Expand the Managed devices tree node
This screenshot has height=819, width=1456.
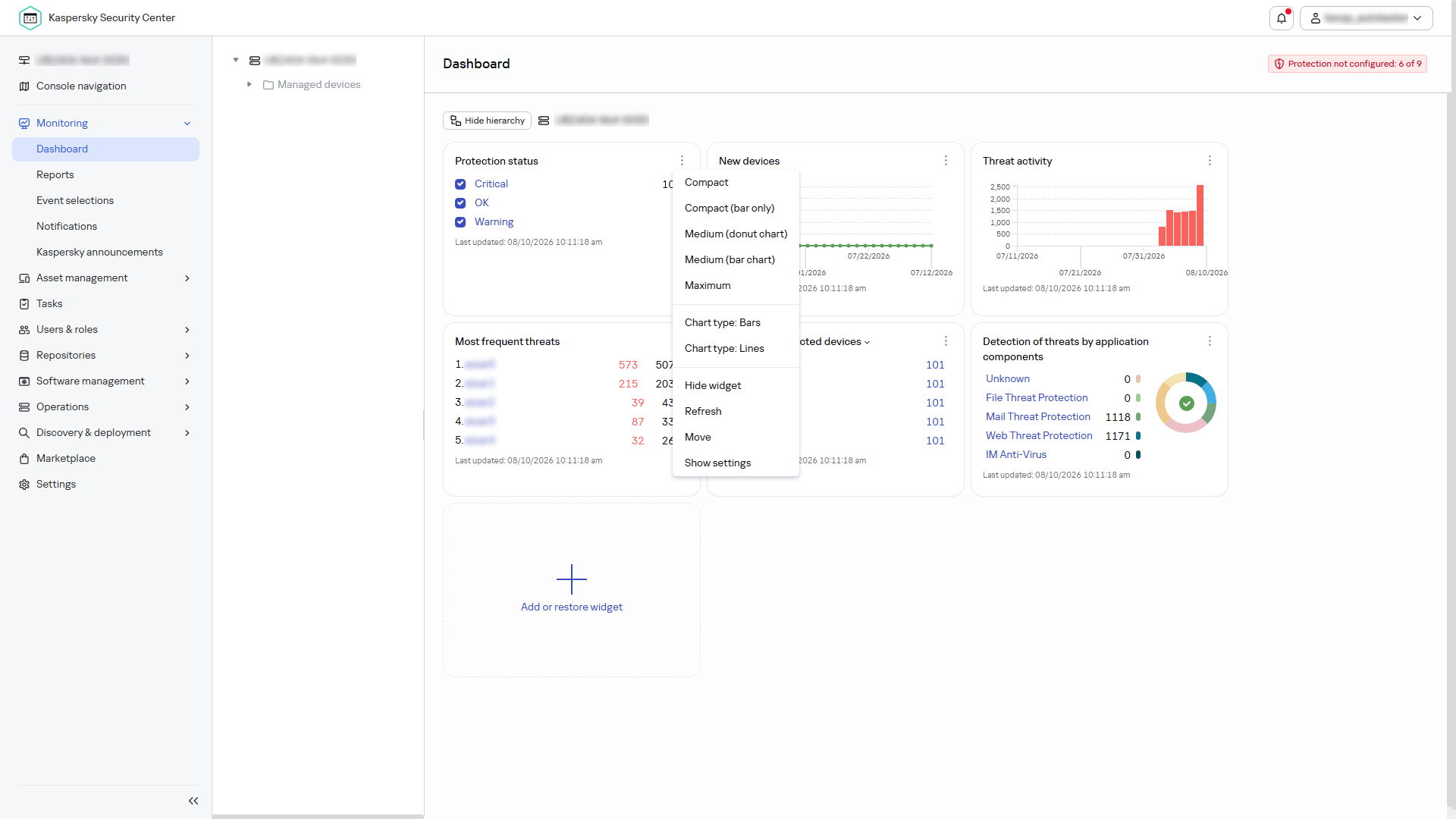249,84
